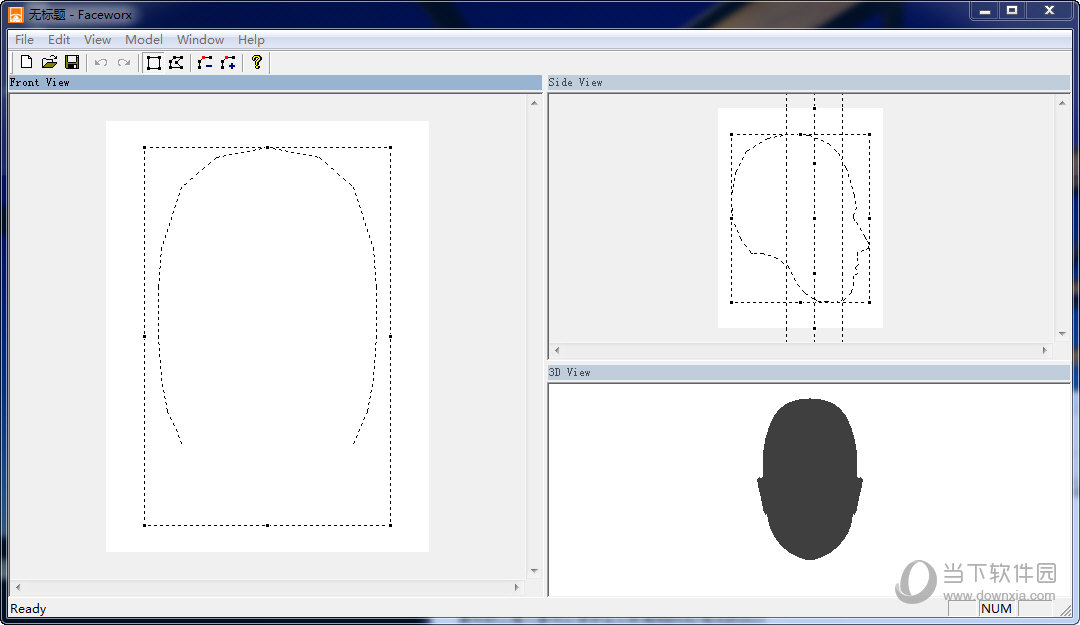Toggle the rectangular box edit mode
The height and width of the screenshot is (625, 1080).
[154, 63]
